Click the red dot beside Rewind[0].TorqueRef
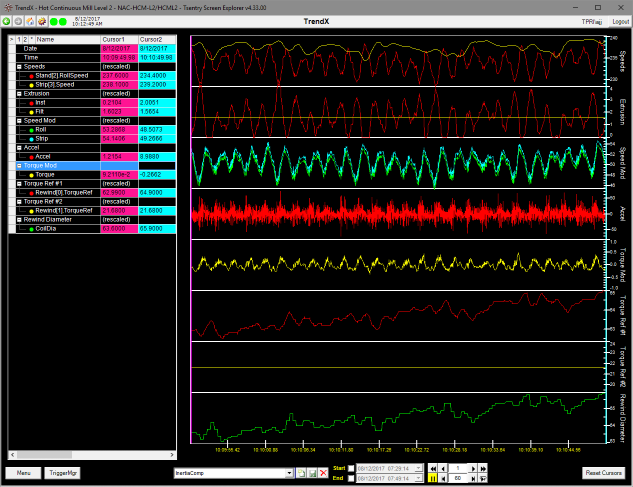This screenshot has height=487, width=633. [x=31, y=193]
